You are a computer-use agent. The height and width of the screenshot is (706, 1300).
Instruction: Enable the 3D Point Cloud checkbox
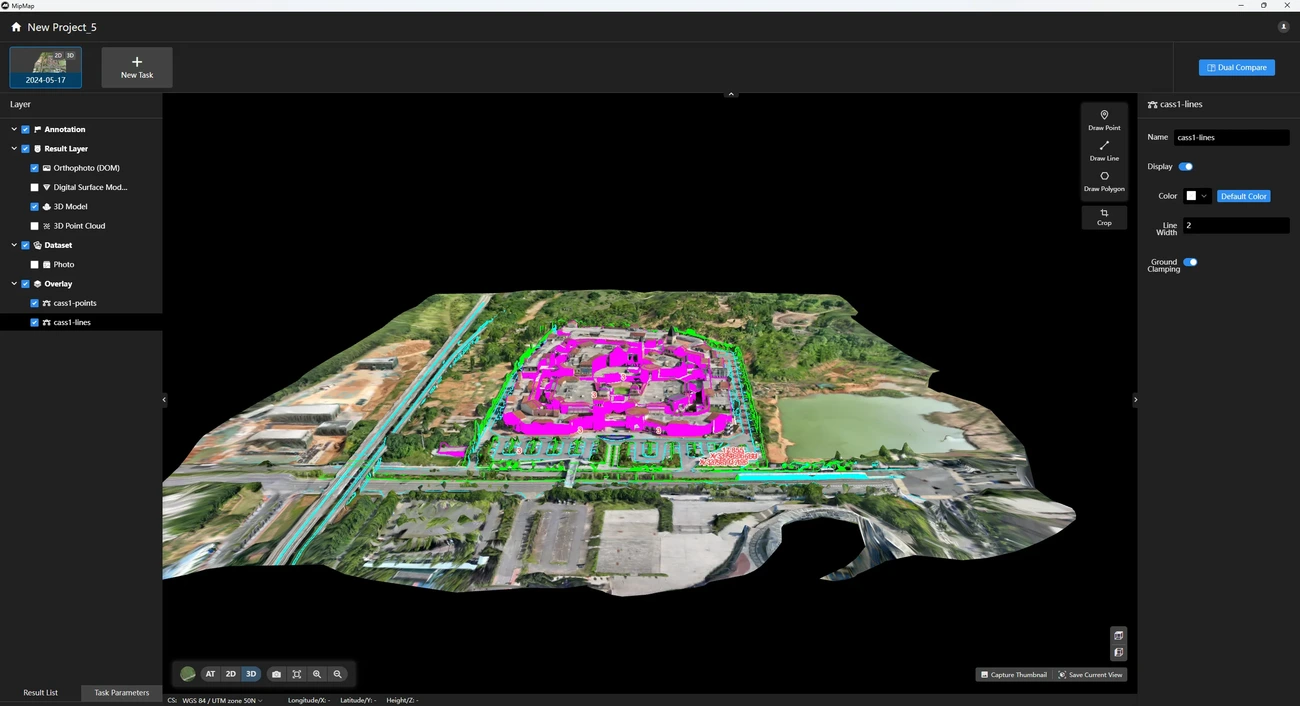(x=35, y=226)
